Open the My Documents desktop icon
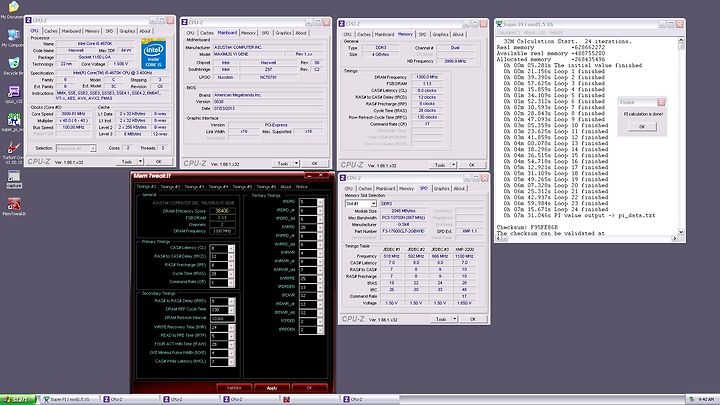The image size is (720, 405). coord(13,8)
